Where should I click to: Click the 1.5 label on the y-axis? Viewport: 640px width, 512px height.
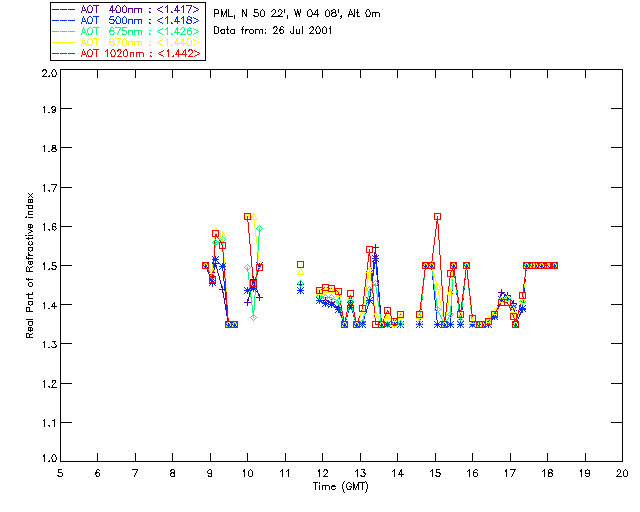(49, 266)
